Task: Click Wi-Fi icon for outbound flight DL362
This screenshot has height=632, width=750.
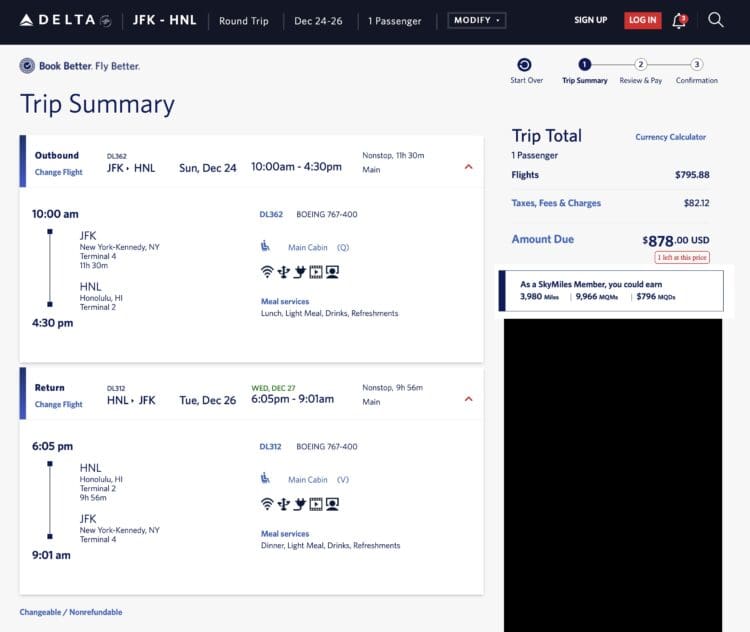Action: coord(267,272)
